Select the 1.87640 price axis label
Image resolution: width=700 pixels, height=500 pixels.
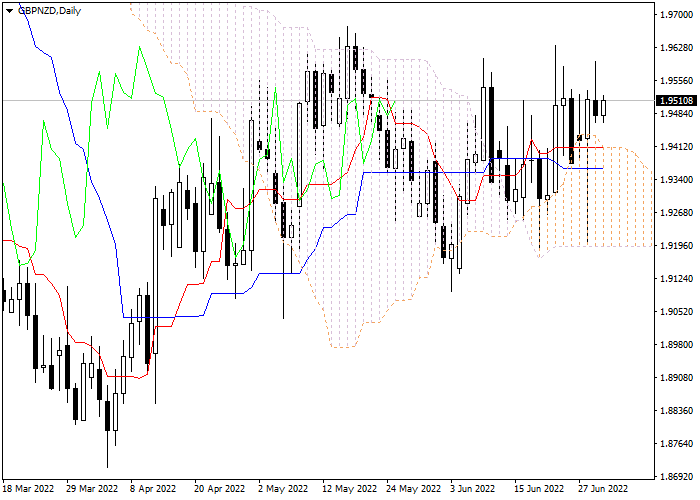676,444
